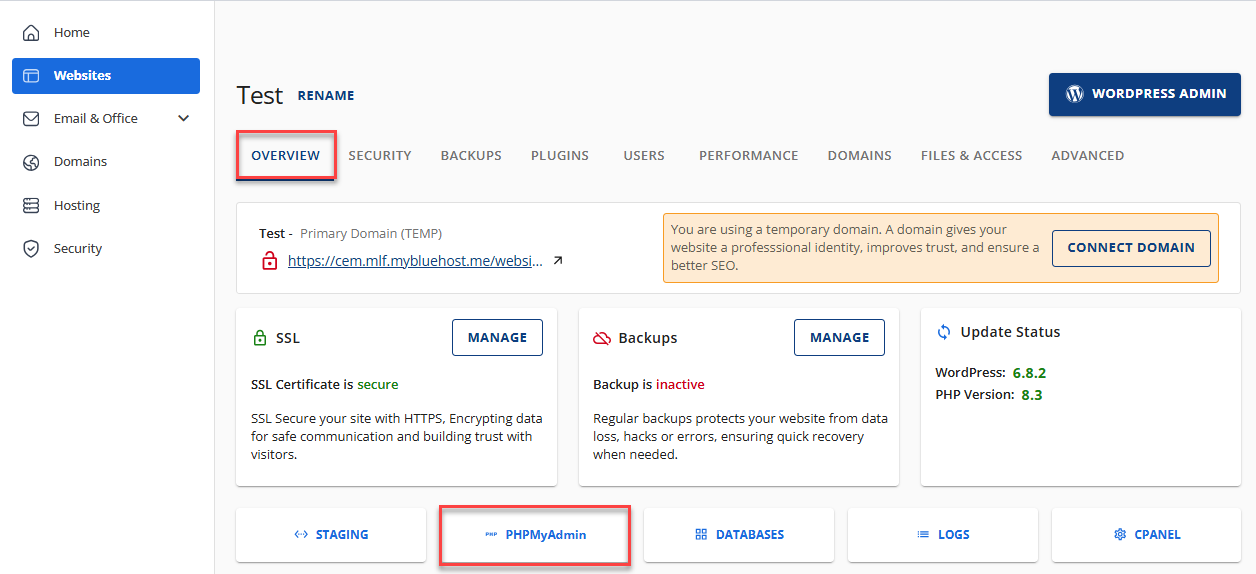Expand the Email & Office submenu chevron
Image resolution: width=1256 pixels, height=574 pixels.
tap(183, 119)
